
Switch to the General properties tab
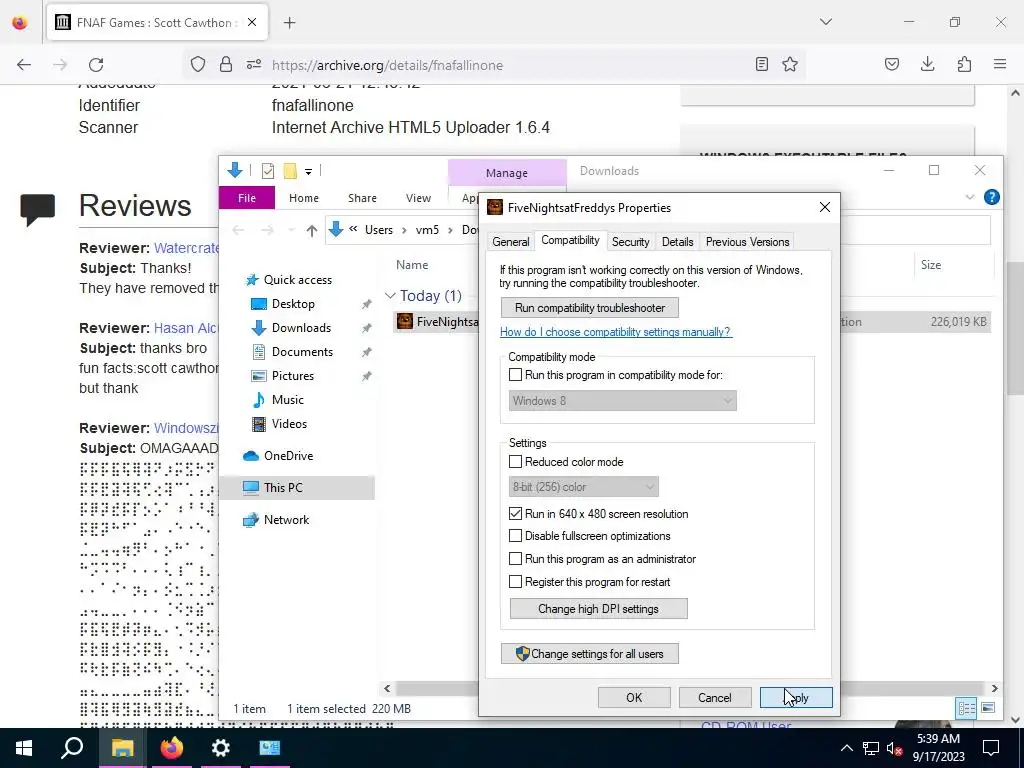(511, 242)
